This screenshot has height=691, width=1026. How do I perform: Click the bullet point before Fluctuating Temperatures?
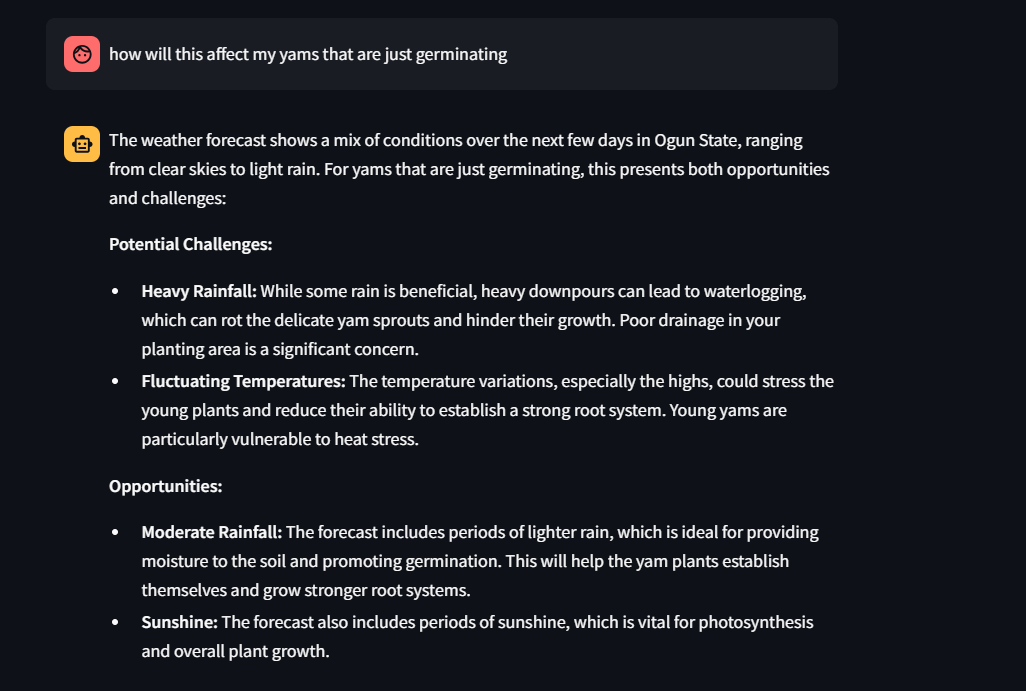click(115, 382)
